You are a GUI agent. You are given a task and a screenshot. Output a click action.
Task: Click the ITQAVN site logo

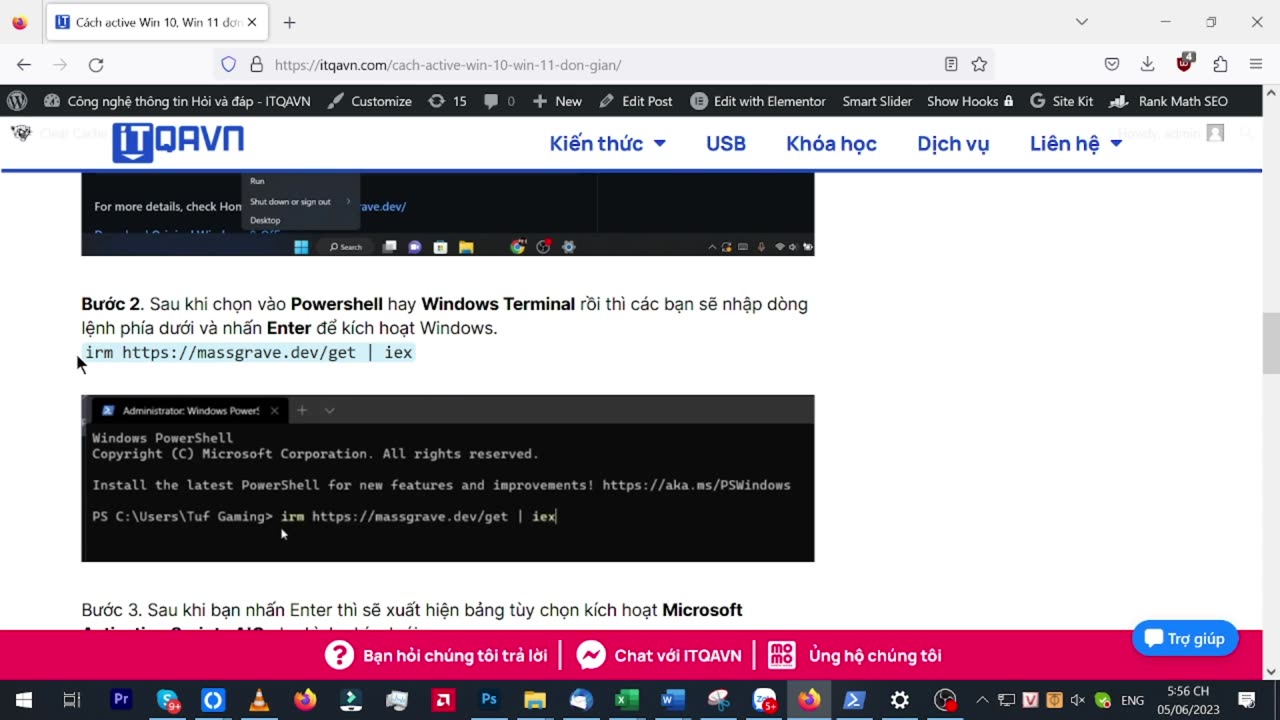pos(178,142)
